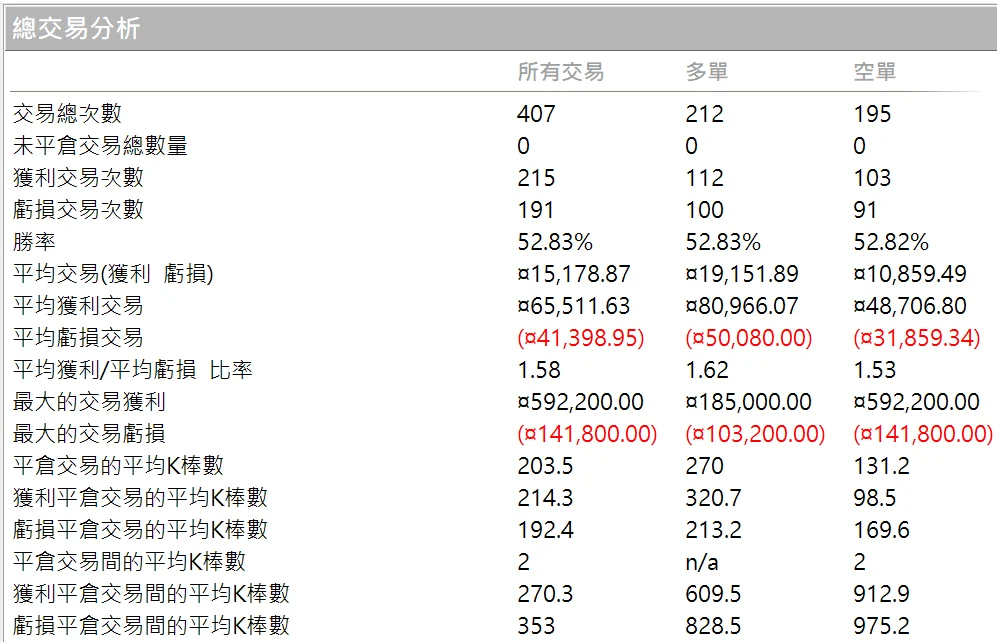Click the 平均交易(獲利 虧損) row label
The height and width of the screenshot is (642, 997).
click(x=113, y=274)
